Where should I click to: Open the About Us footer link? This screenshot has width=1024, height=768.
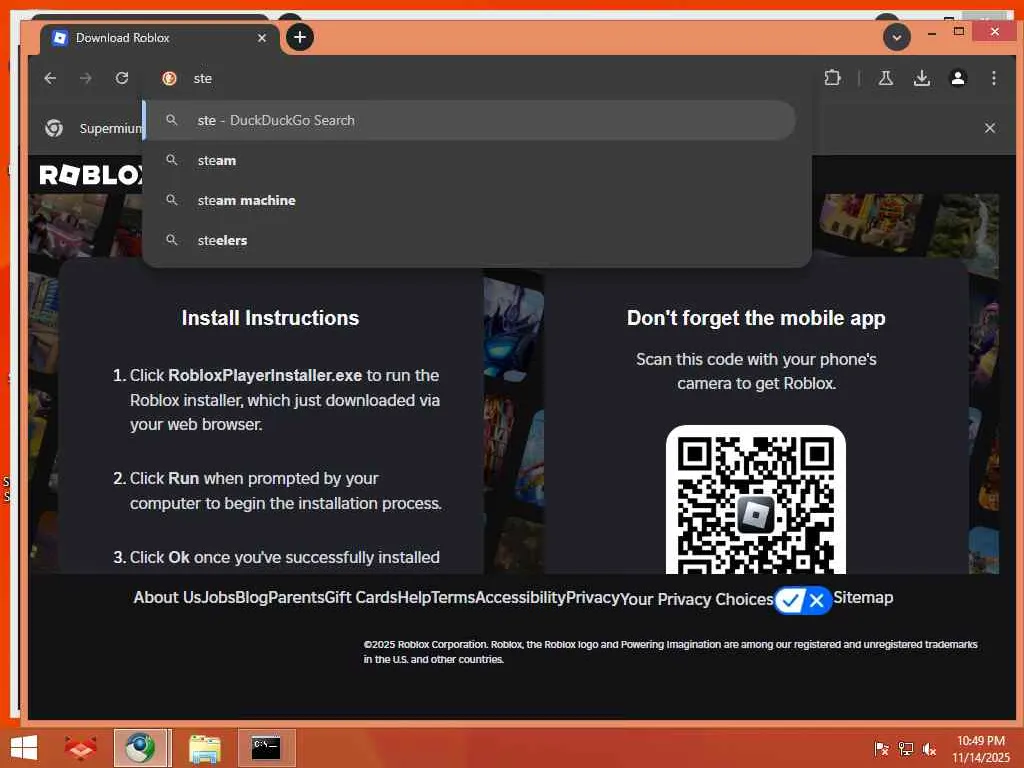click(x=167, y=598)
